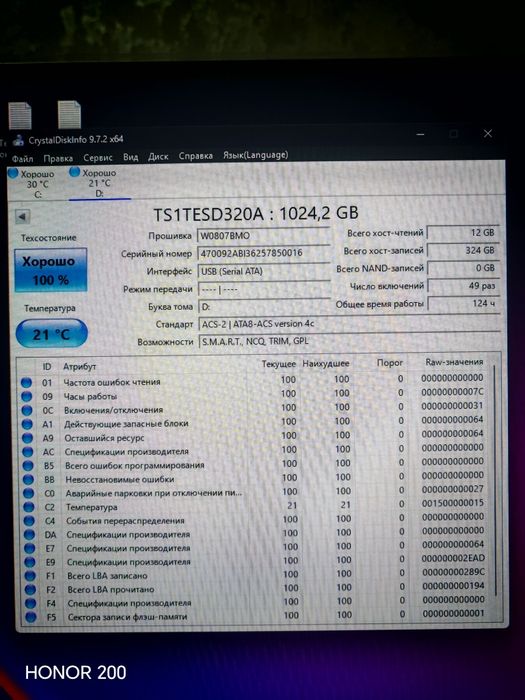The height and width of the screenshot is (700, 525).
Task: Click the 21 °C temperature button
Action: click(51, 333)
